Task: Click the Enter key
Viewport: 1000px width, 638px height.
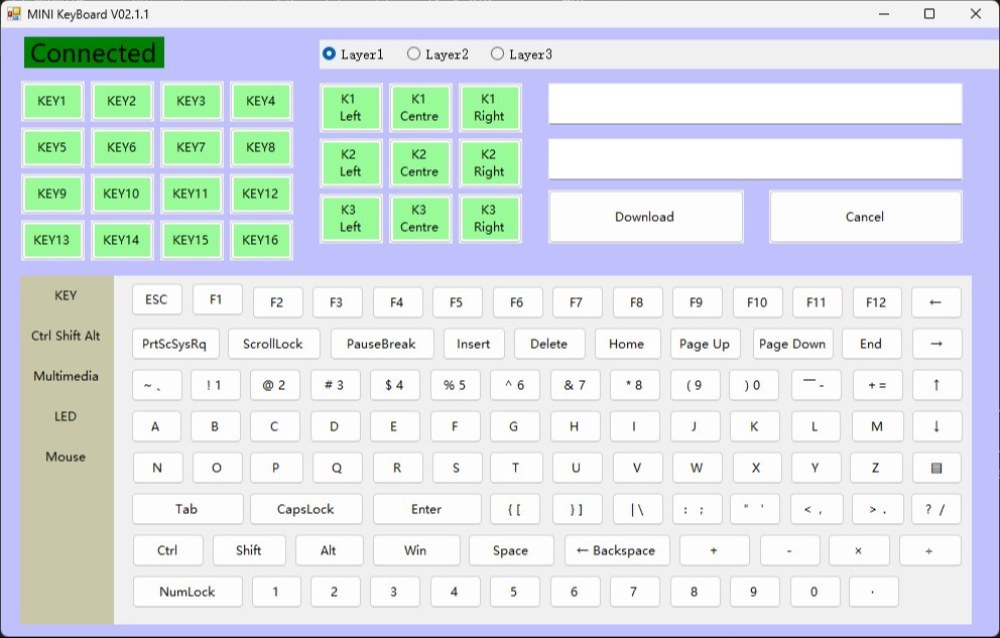Action: (x=427, y=509)
